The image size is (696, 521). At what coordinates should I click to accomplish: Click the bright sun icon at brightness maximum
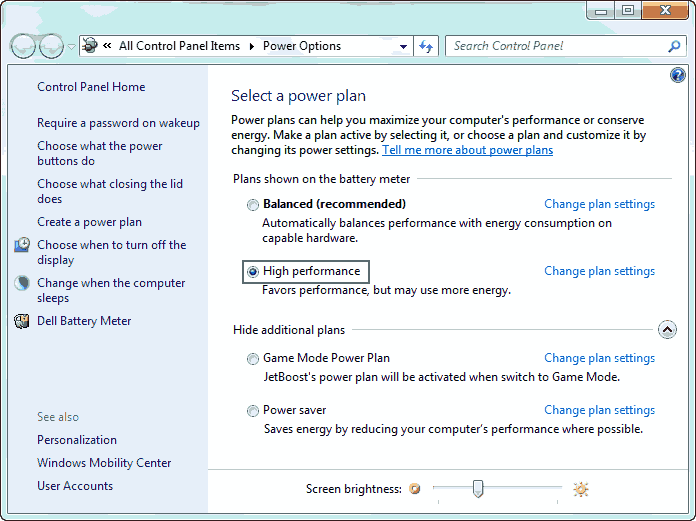[580, 489]
